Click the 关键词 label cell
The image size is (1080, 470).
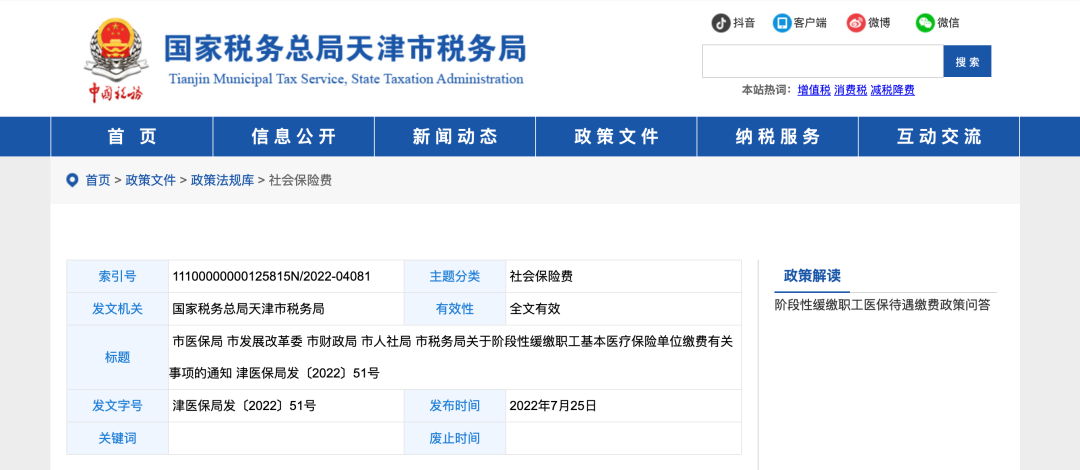coord(118,438)
